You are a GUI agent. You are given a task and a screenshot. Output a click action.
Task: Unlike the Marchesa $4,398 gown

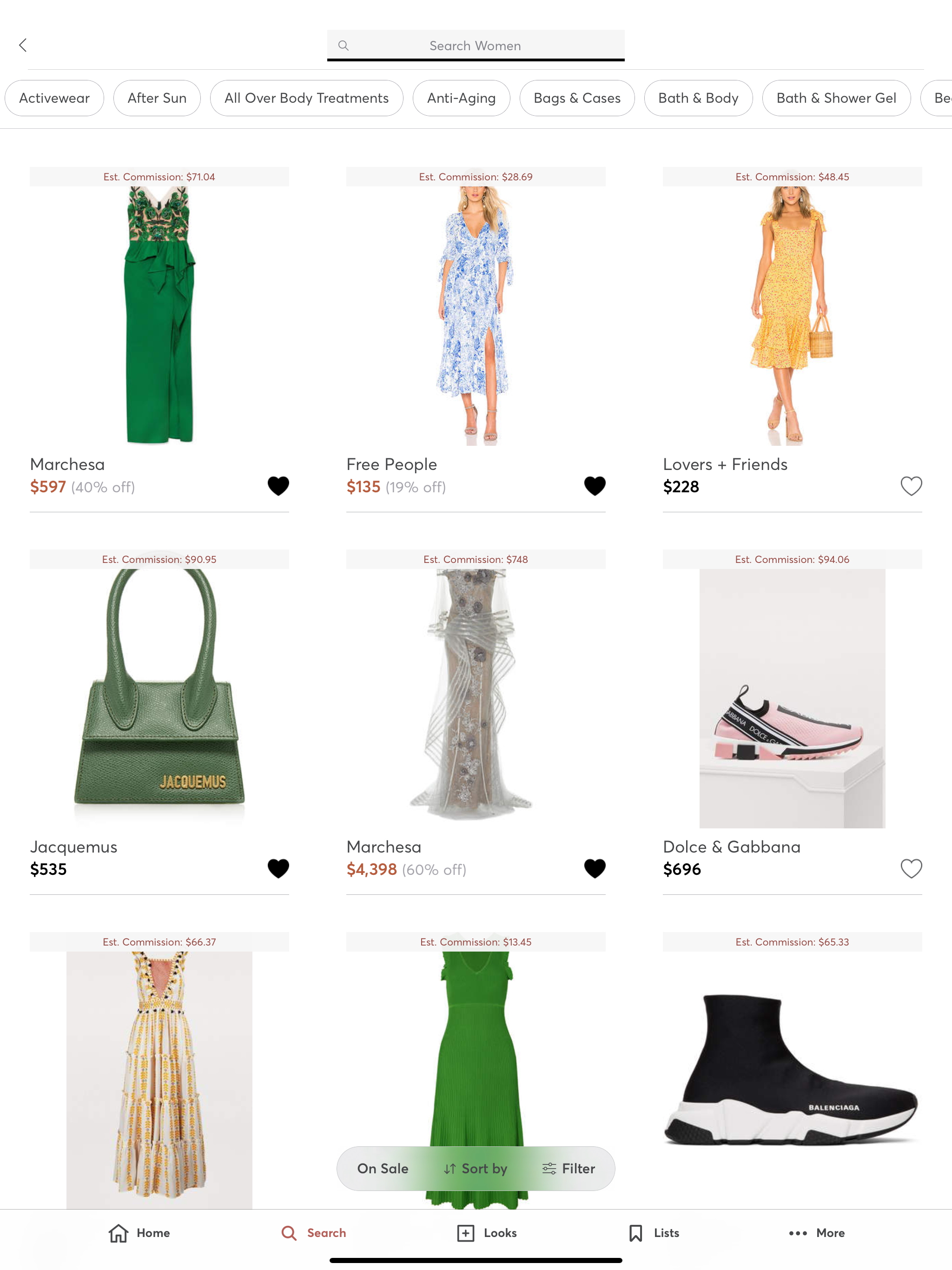coord(595,869)
